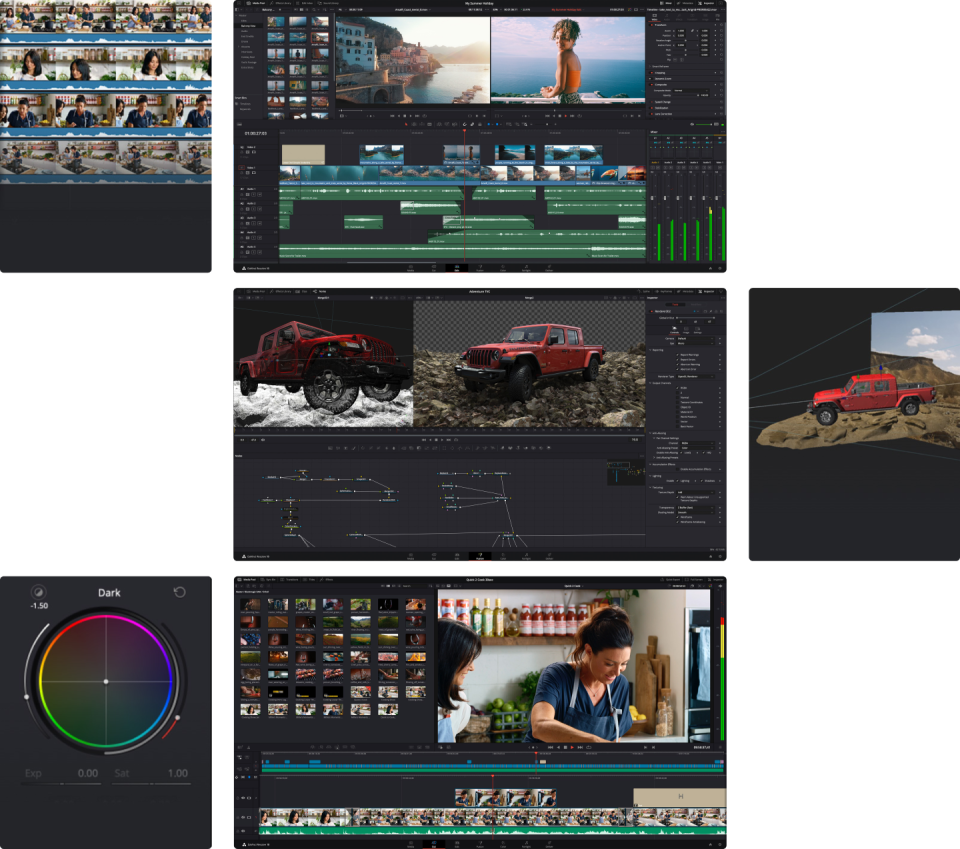Select the first thumbnail in the Cut page media pool
960x849 pixels.
pyautogui.click(x=250, y=605)
